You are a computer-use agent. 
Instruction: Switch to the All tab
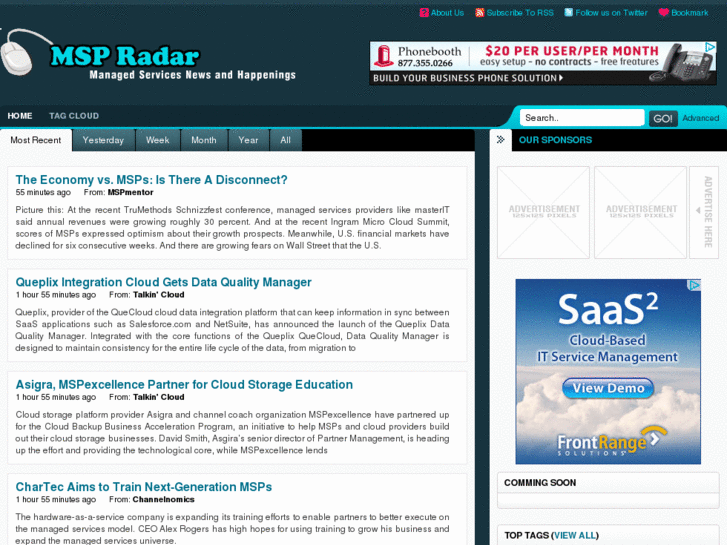coord(286,140)
